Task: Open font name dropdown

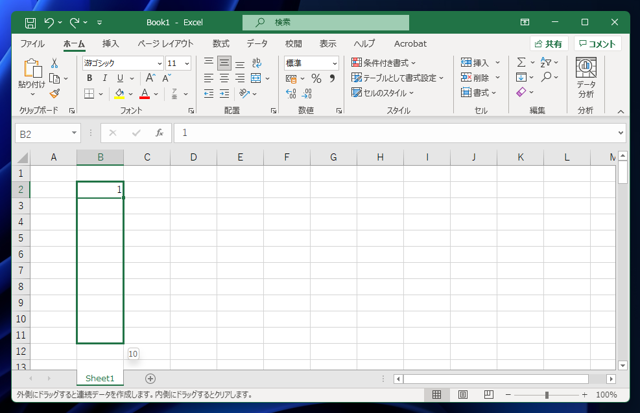Action: [160, 63]
